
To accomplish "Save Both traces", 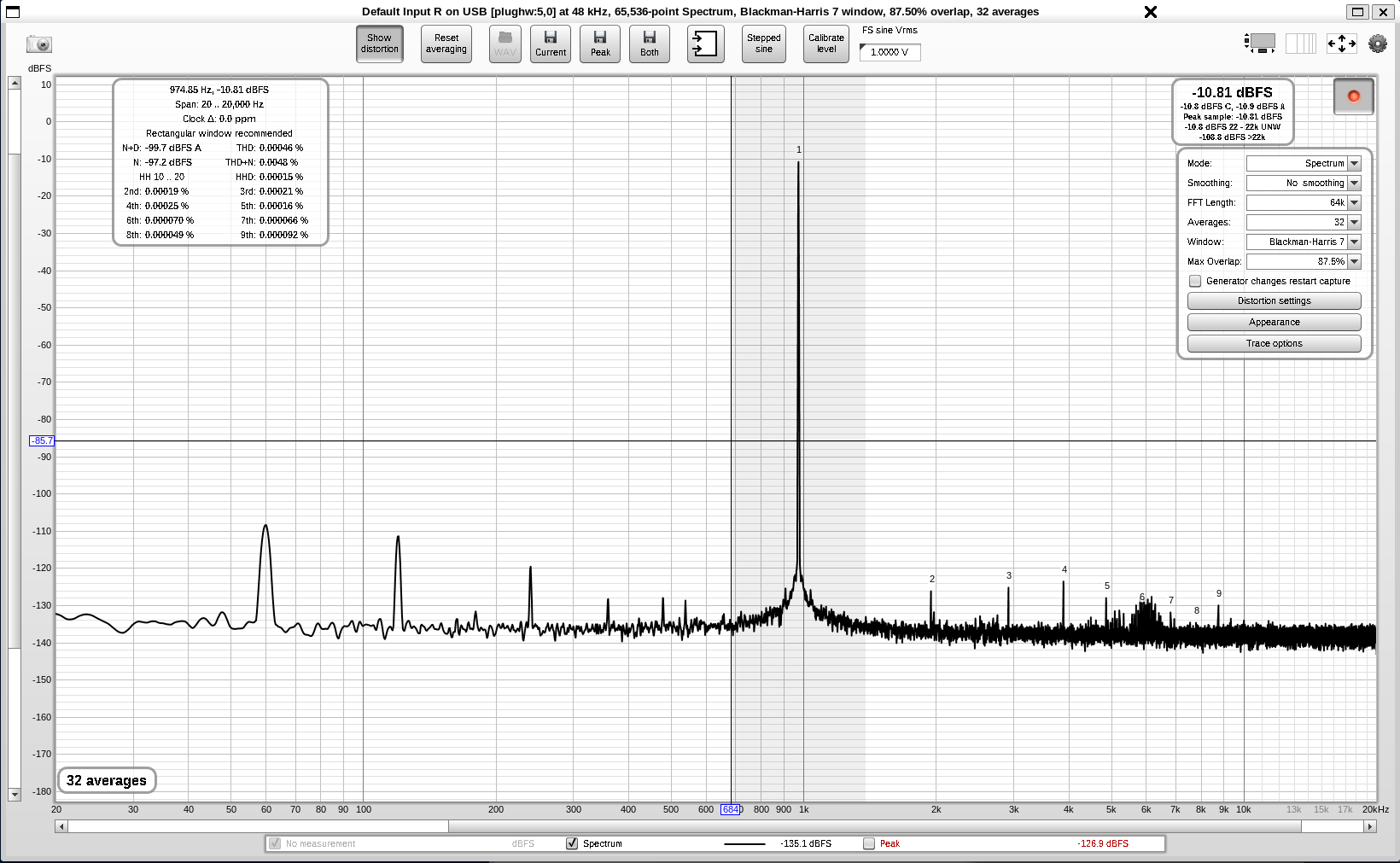I will pyautogui.click(x=650, y=44).
